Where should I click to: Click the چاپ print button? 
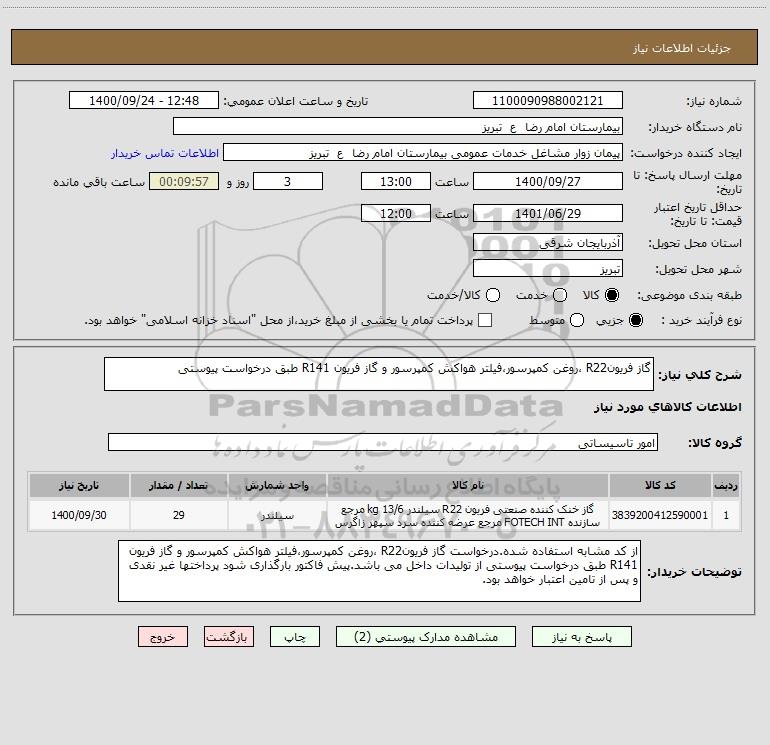295,637
